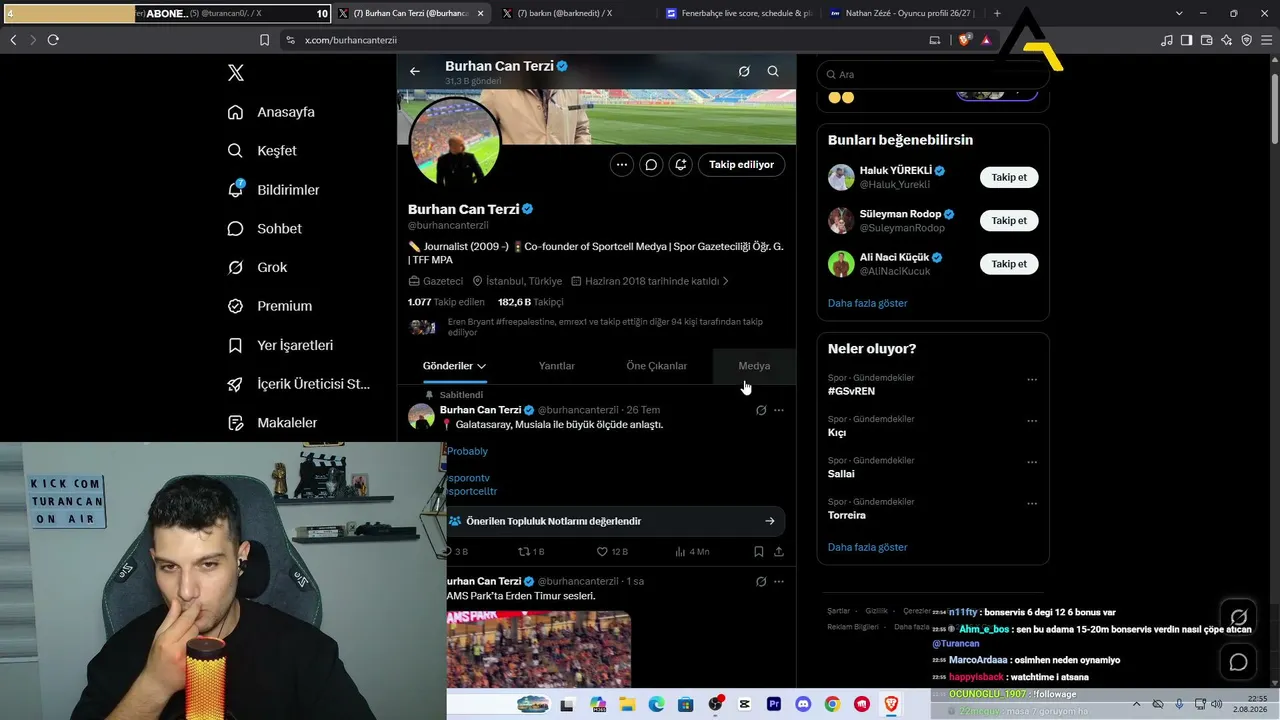Screen dimensions: 1280x720
Task: Like the pinned post with 12 B likes
Action: [x=612, y=551]
